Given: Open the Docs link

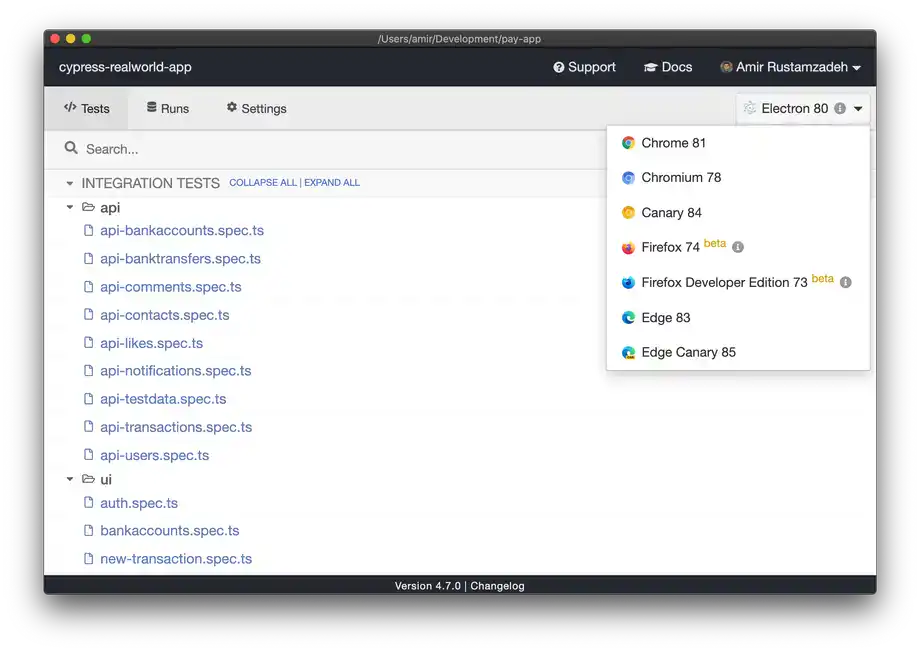Looking at the screenshot, I should tap(668, 67).
